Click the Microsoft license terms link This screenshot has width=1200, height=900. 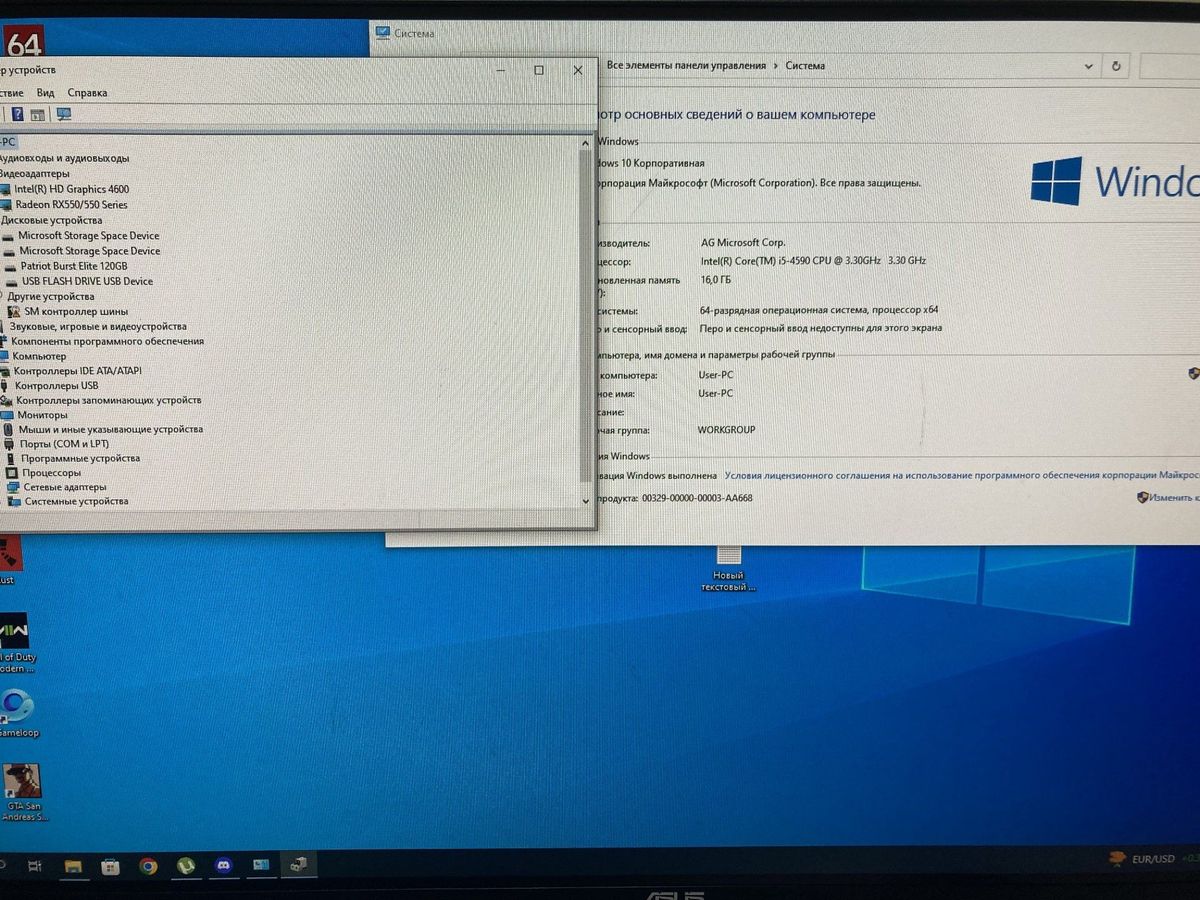(x=960, y=476)
